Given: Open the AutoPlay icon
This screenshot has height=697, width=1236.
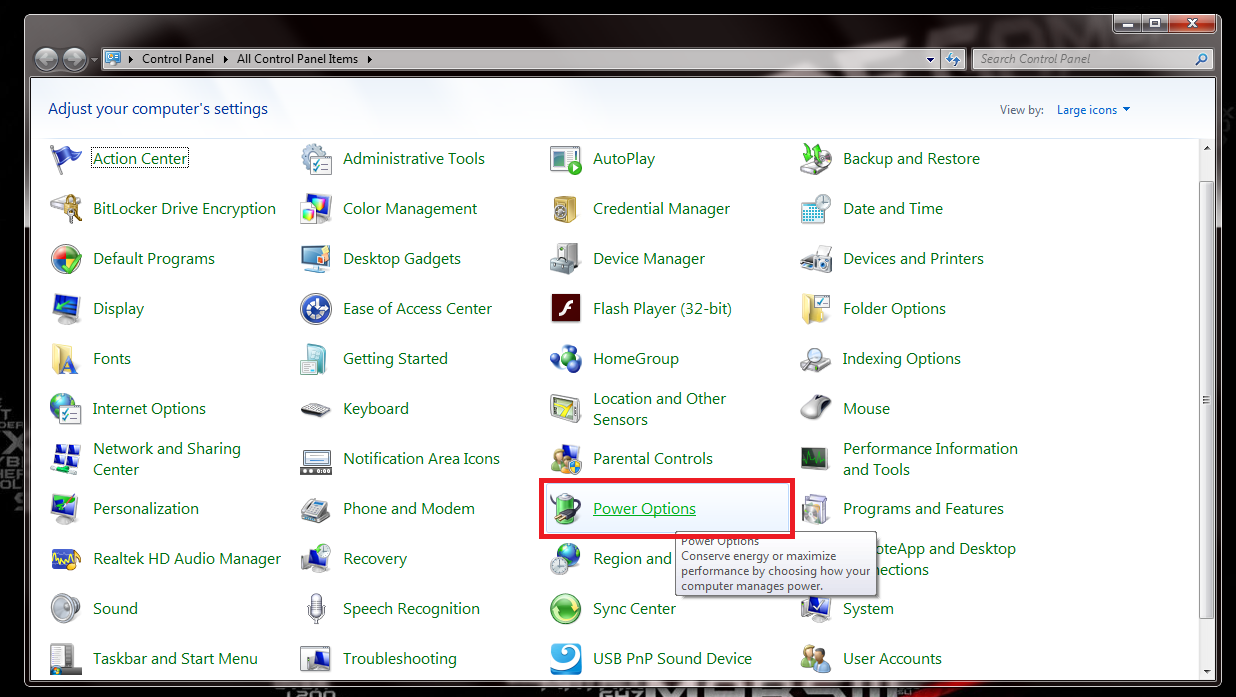Looking at the screenshot, I should pyautogui.click(x=566, y=159).
